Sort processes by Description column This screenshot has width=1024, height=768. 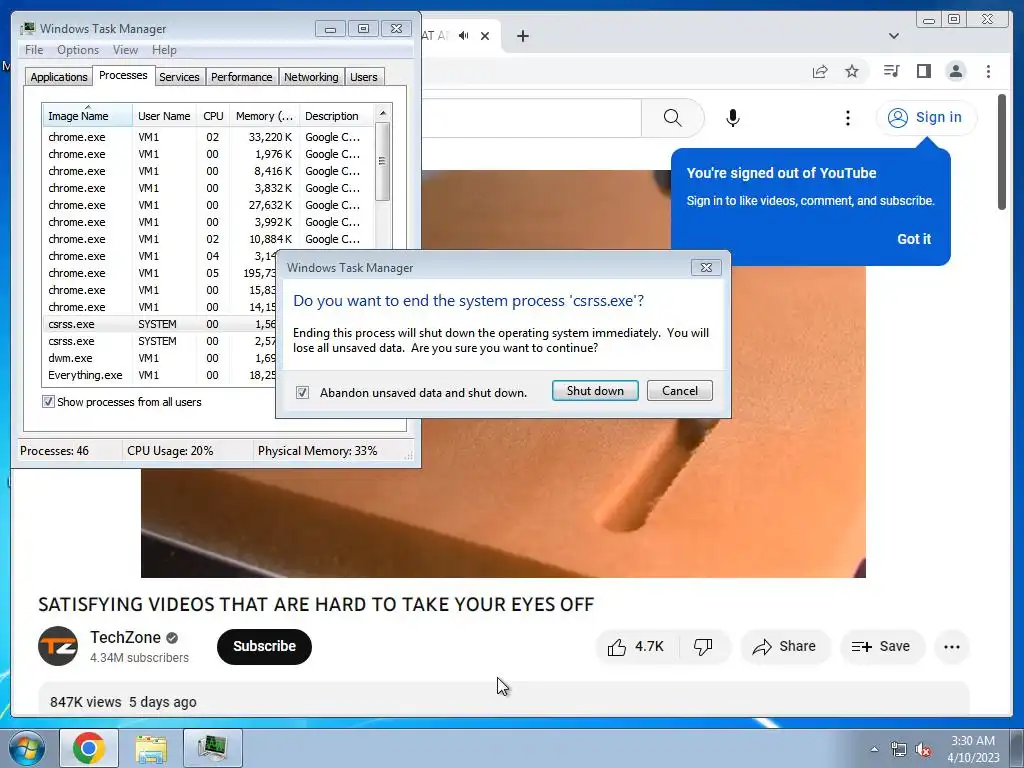pyautogui.click(x=336, y=116)
